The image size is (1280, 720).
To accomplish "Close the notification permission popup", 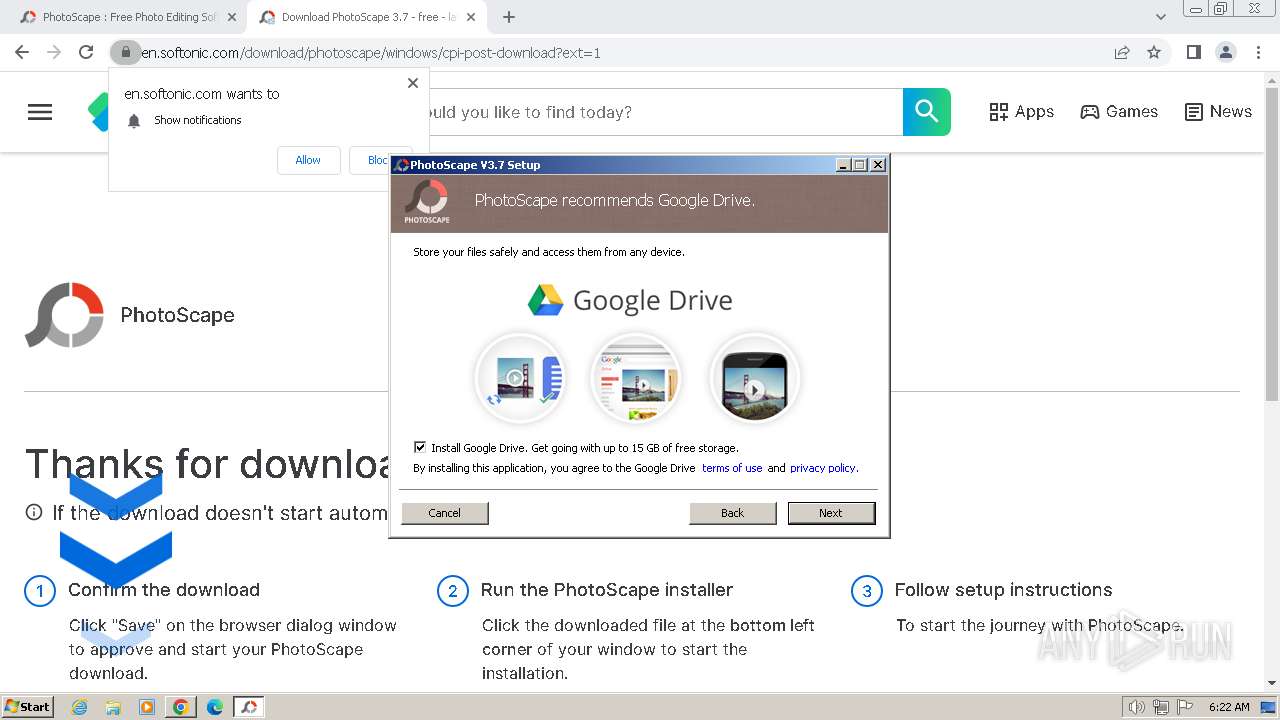I will (x=413, y=83).
